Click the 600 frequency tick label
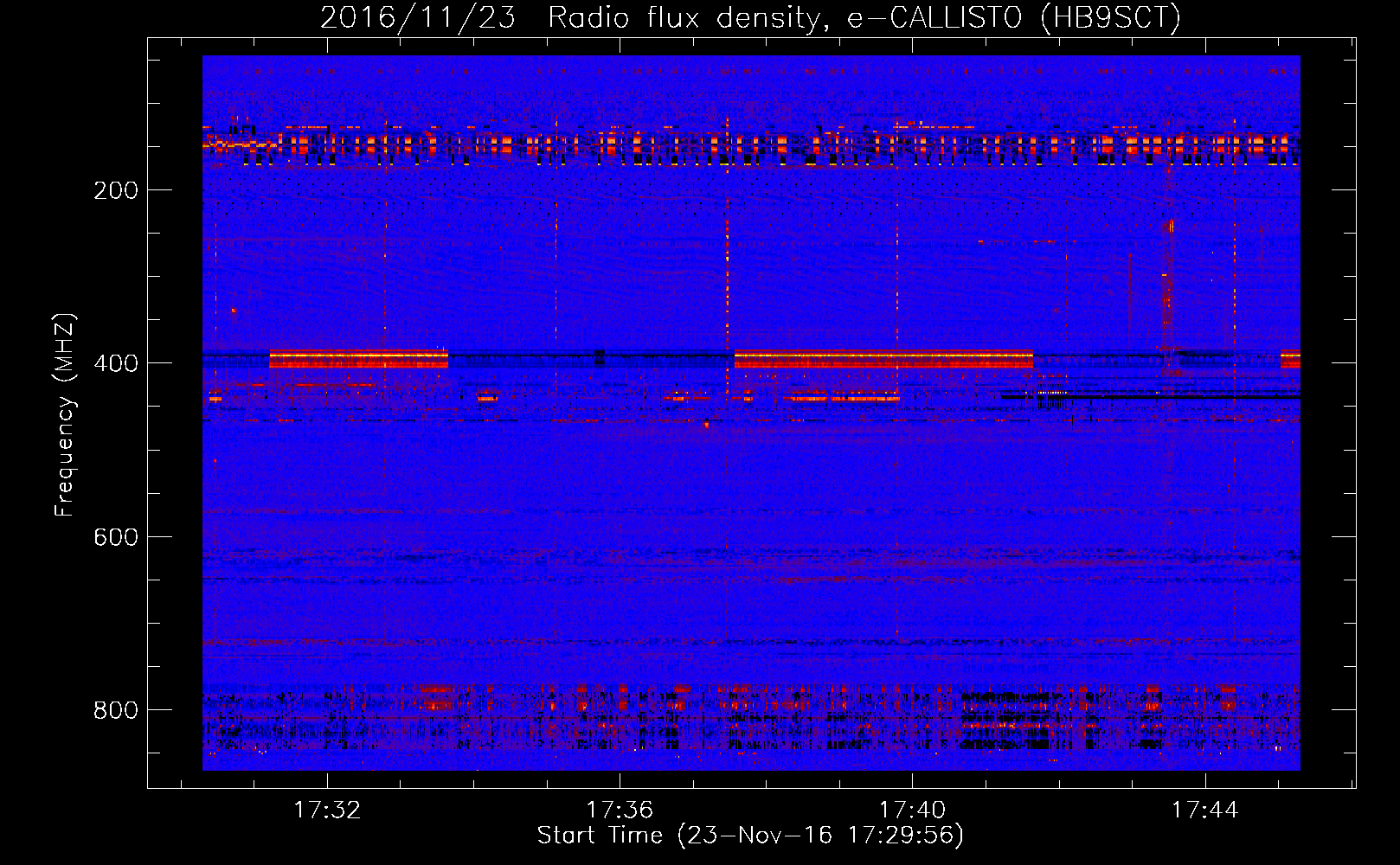Image resolution: width=1400 pixels, height=865 pixels. pos(115,537)
